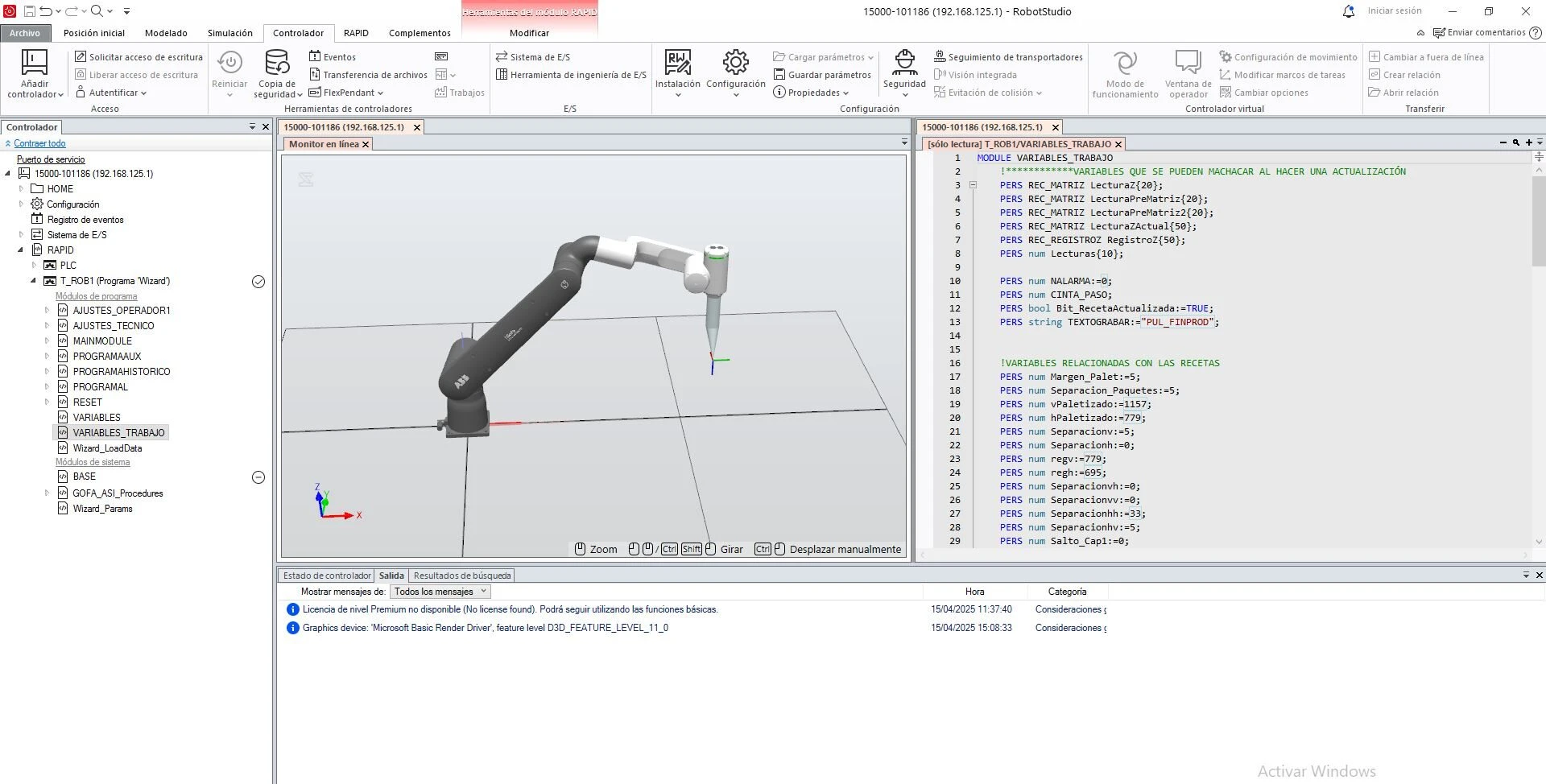This screenshot has height=784, width=1546.
Task: Open the Ventana de operador tool
Action: tap(1188, 72)
